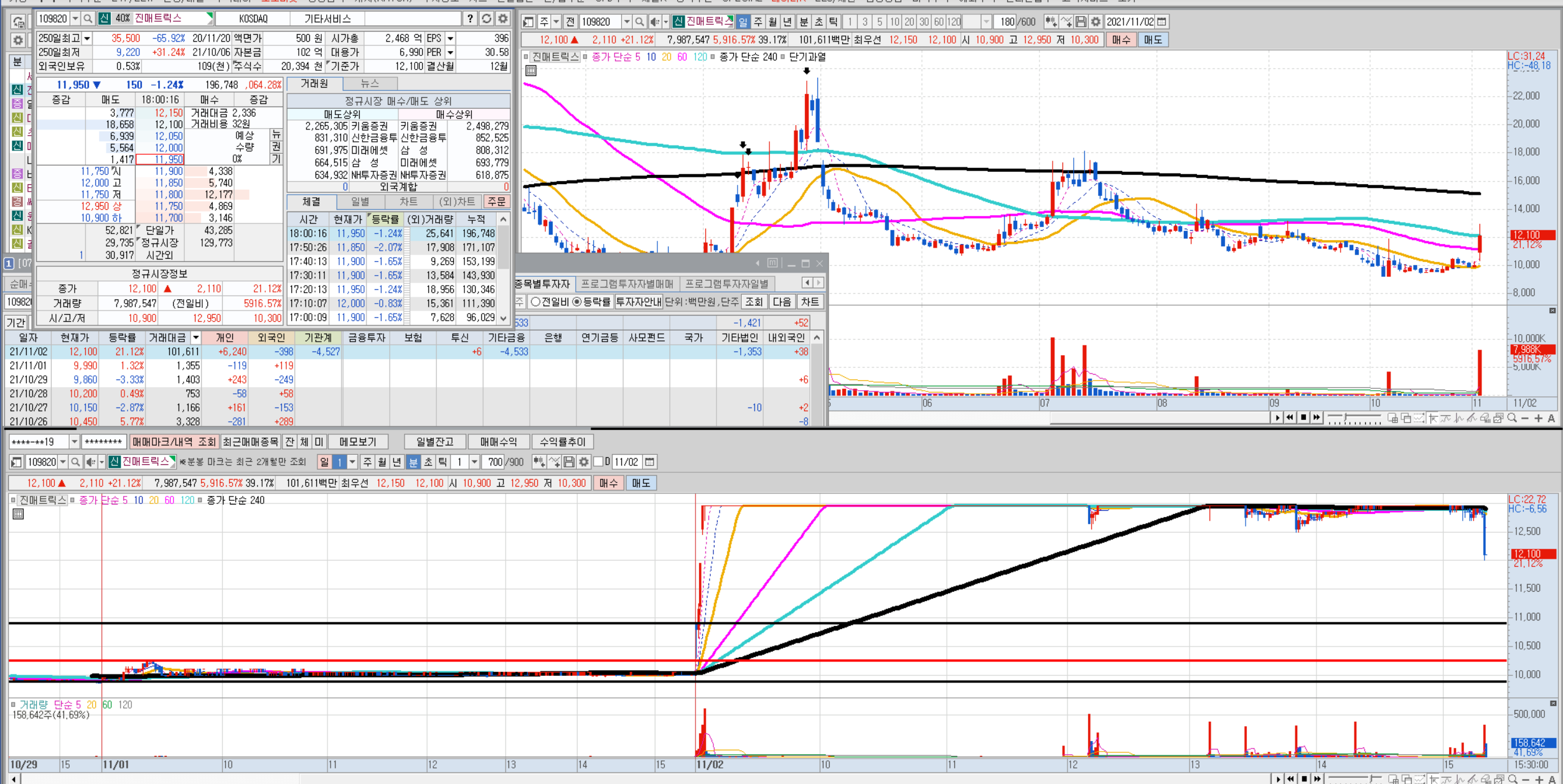This screenshot has height=784, width=1563.
Task: Click the lower chart settings gear icon
Action: point(583,462)
